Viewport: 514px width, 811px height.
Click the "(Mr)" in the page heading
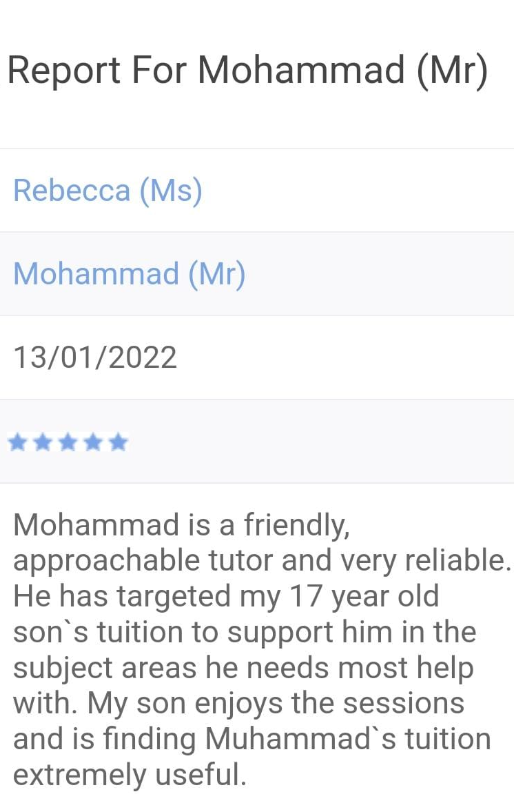click(452, 70)
